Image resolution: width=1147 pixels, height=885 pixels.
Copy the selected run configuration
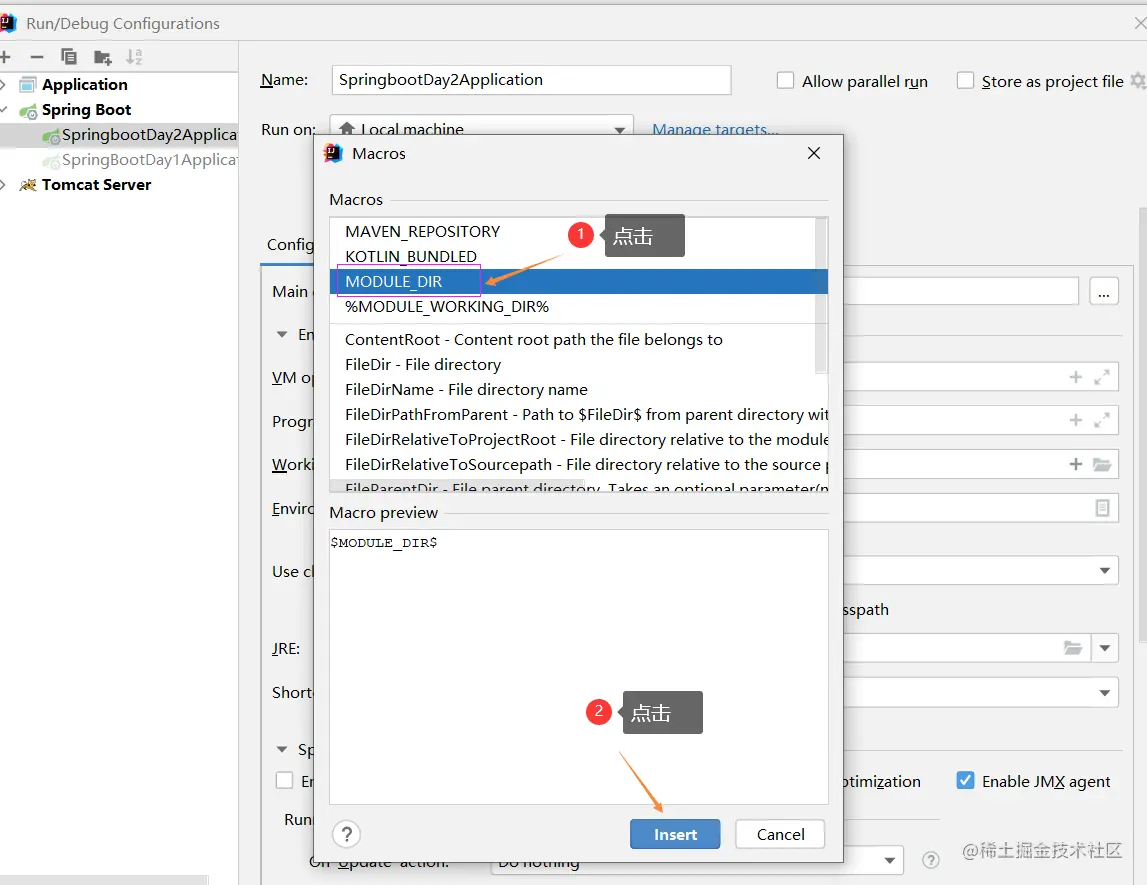tap(69, 56)
